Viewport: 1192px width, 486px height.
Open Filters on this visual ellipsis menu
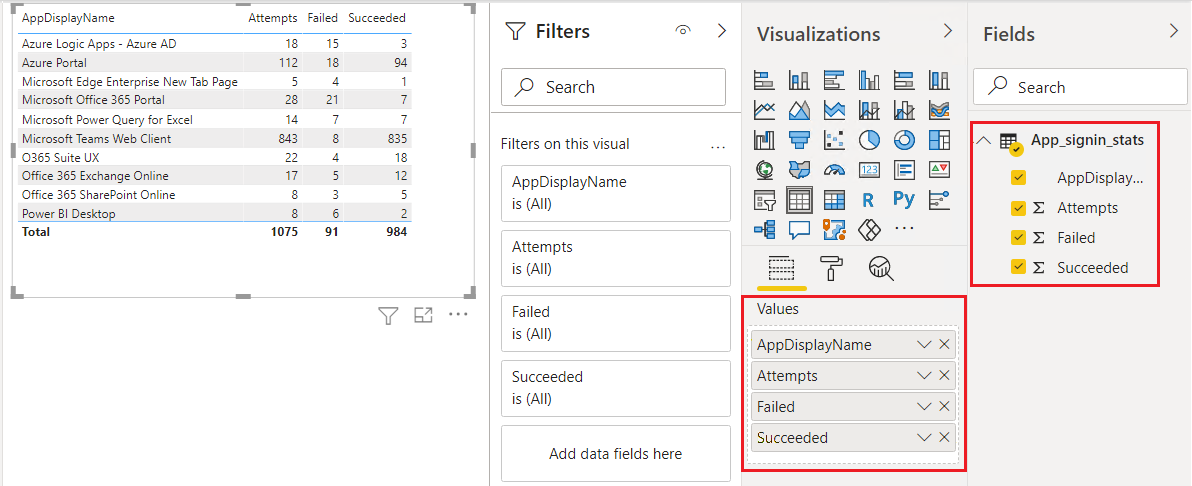click(x=718, y=145)
